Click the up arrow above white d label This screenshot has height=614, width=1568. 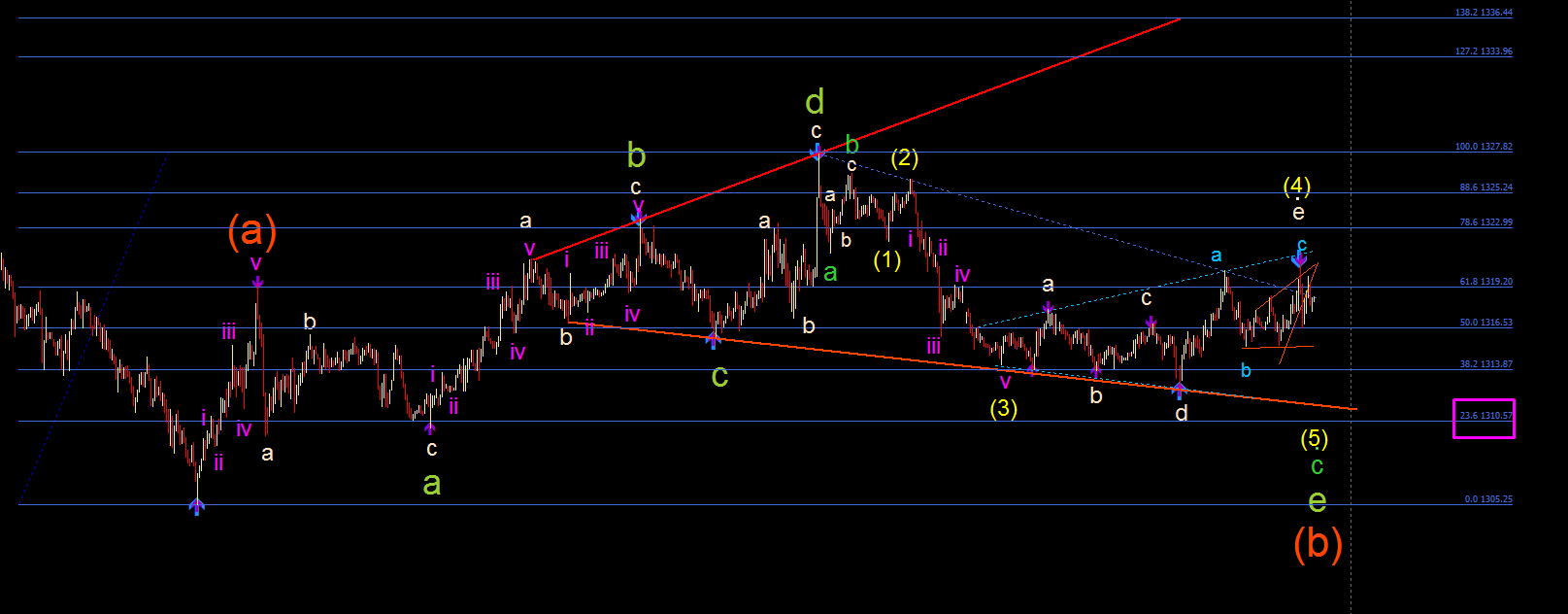[1180, 391]
